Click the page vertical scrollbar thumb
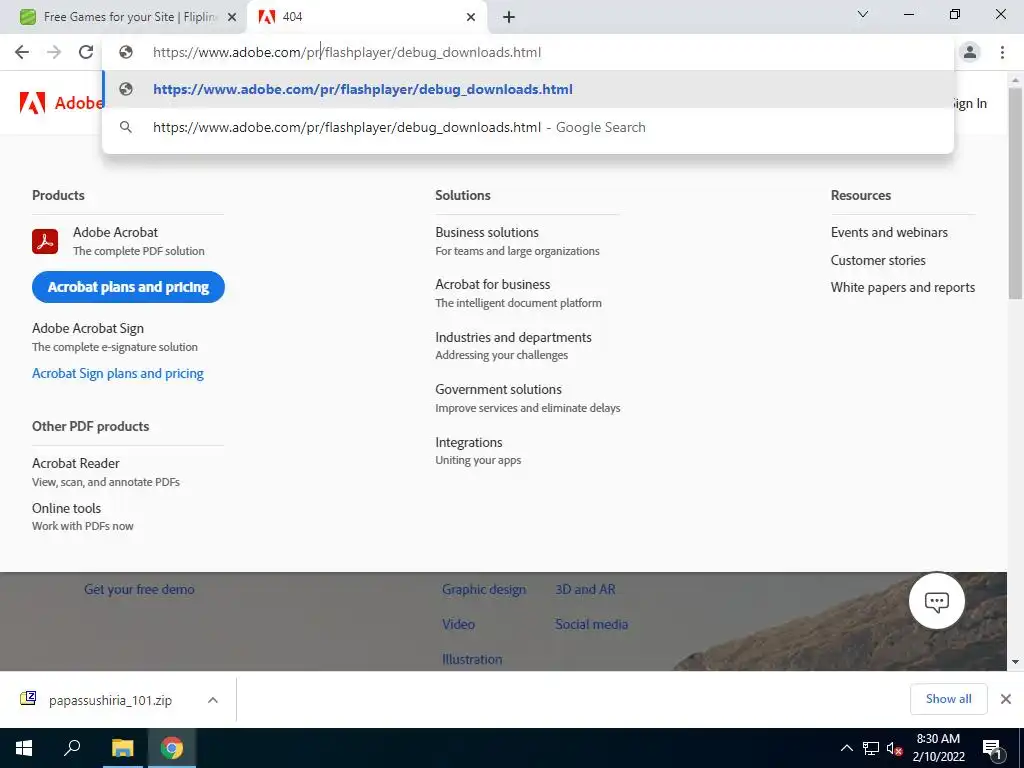 (x=1015, y=193)
